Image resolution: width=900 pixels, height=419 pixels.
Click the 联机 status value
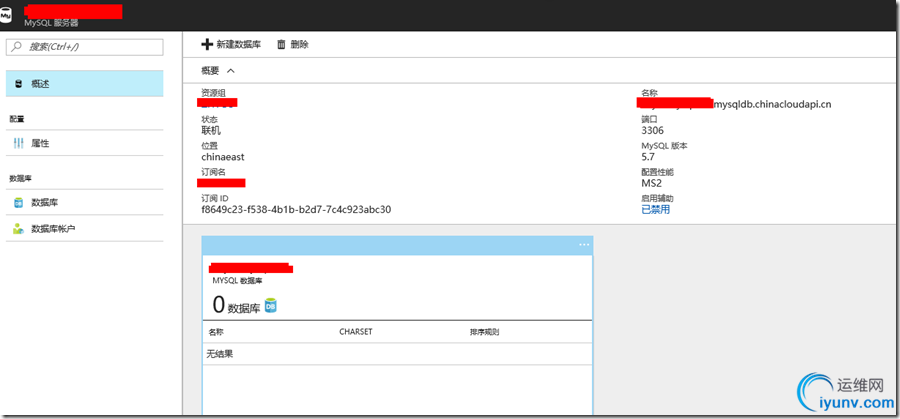click(x=211, y=130)
